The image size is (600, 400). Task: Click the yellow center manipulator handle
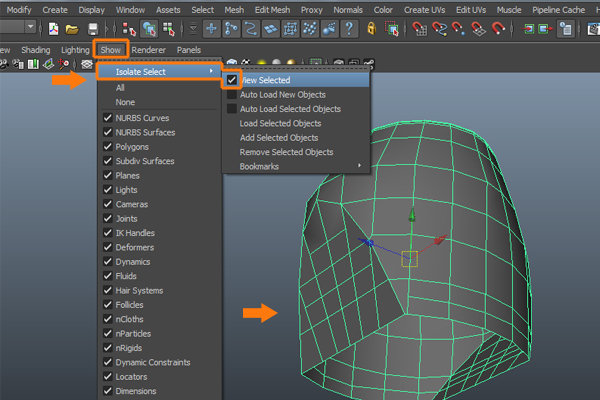[x=408, y=258]
